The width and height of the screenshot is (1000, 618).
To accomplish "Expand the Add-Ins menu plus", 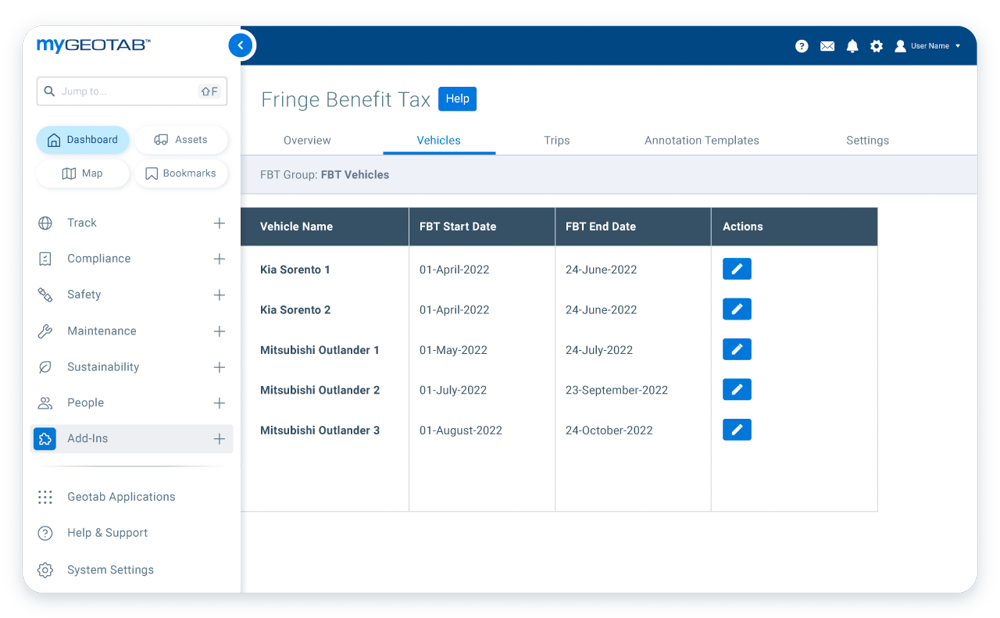I will point(219,439).
